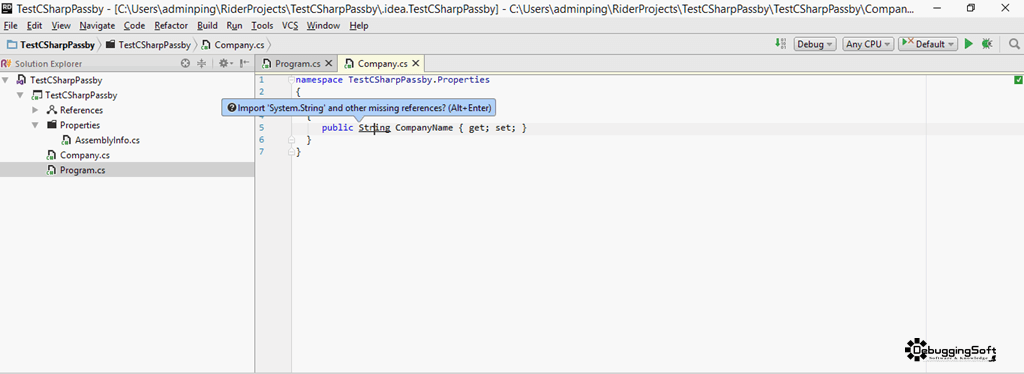Click the Company.cs file icon in breadcrumb

(x=206, y=45)
